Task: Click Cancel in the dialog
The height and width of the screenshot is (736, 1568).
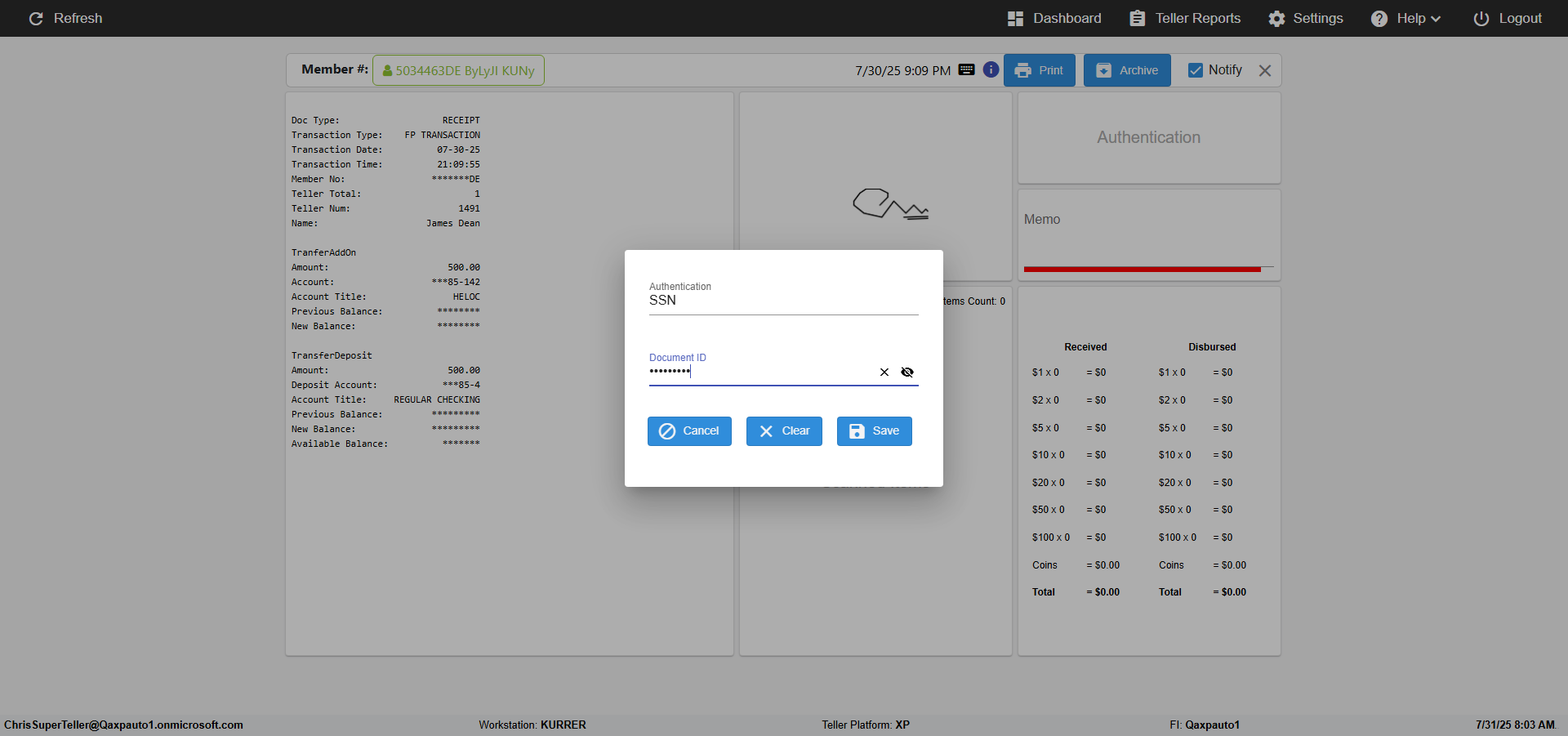Action: pyautogui.click(x=689, y=431)
